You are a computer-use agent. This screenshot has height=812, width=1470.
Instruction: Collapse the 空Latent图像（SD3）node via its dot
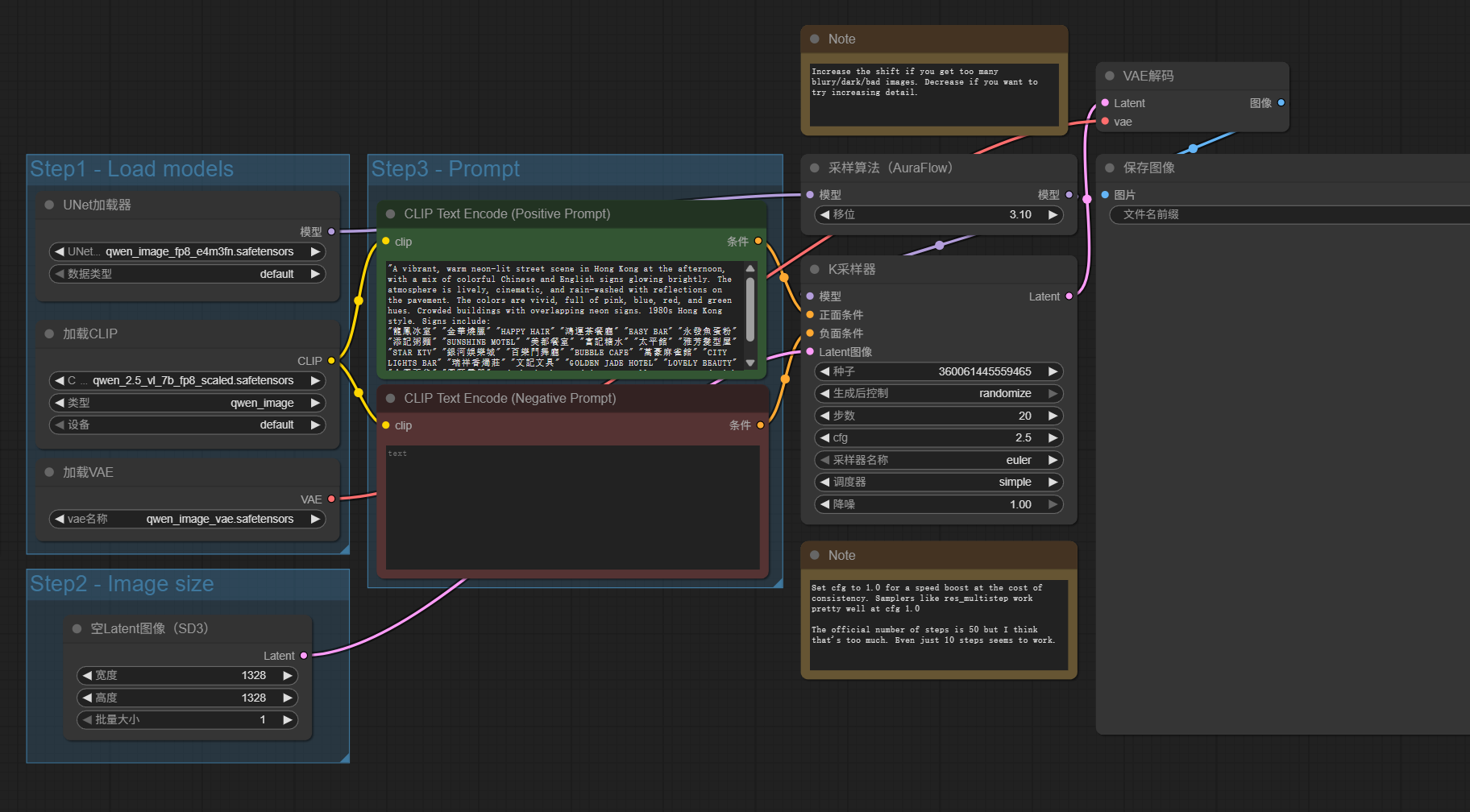click(77, 628)
